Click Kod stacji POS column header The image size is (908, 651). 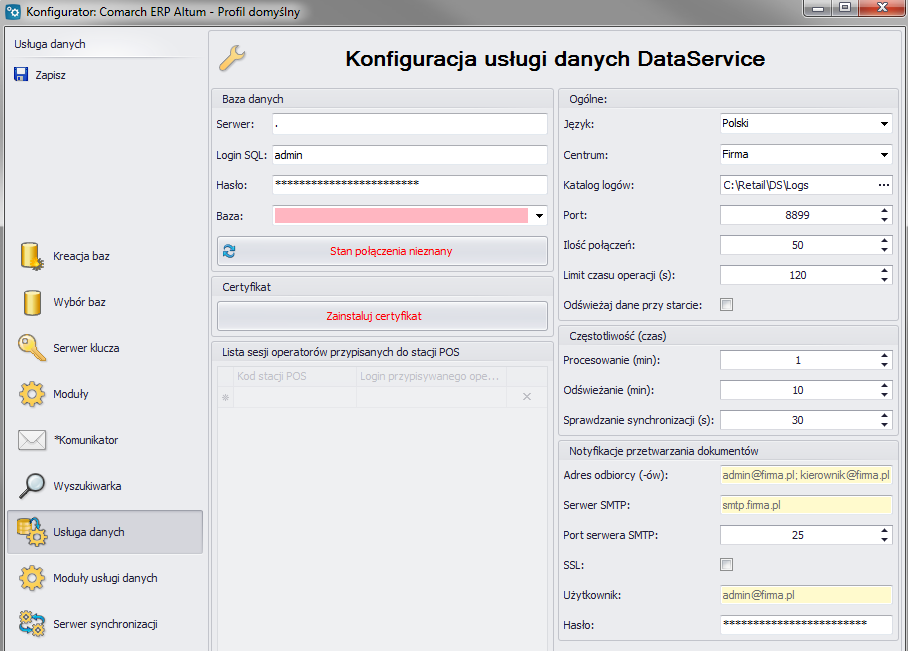point(295,376)
